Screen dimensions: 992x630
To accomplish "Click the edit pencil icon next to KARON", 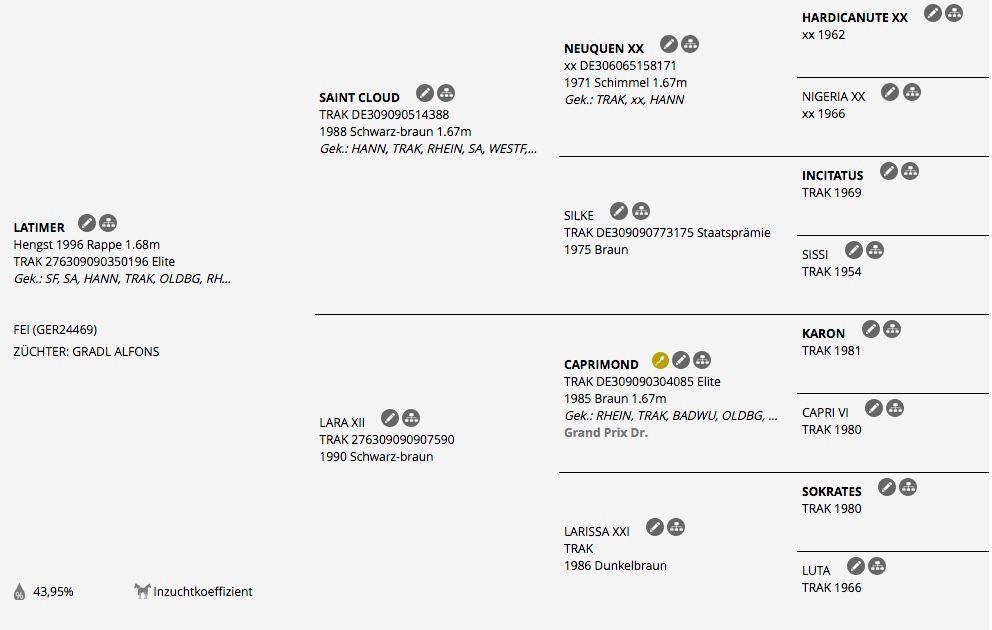I will pos(871,330).
